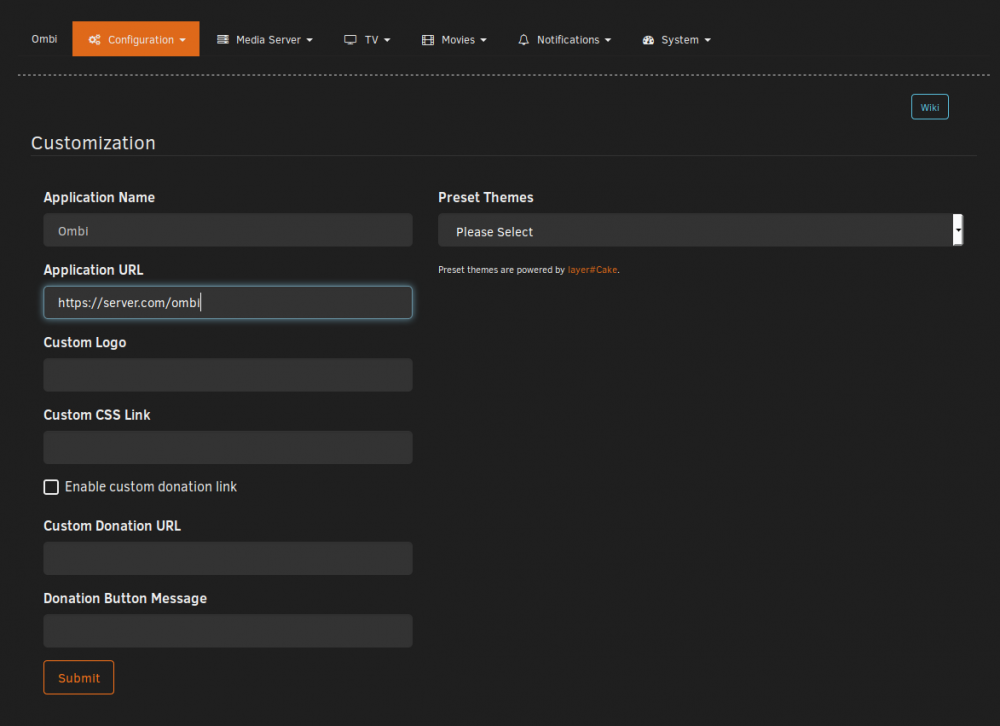Click the System dashboard icon
Screen dimensions: 1000x726
pyautogui.click(x=648, y=40)
